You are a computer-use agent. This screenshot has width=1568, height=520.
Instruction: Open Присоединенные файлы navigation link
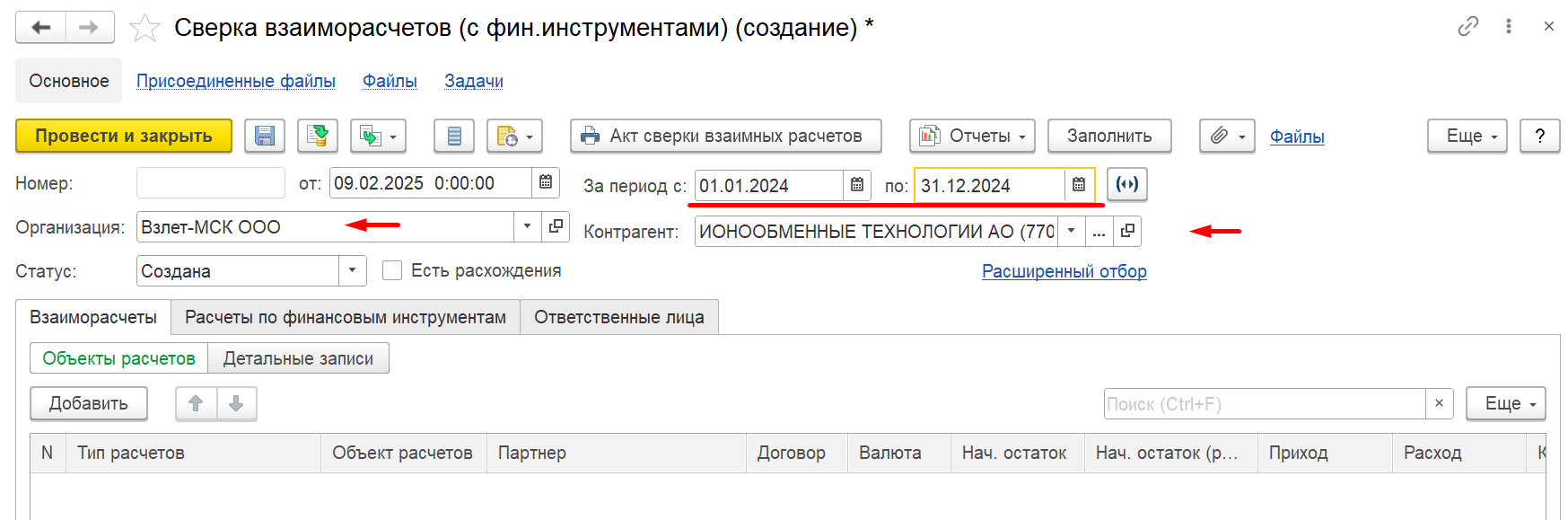236,81
